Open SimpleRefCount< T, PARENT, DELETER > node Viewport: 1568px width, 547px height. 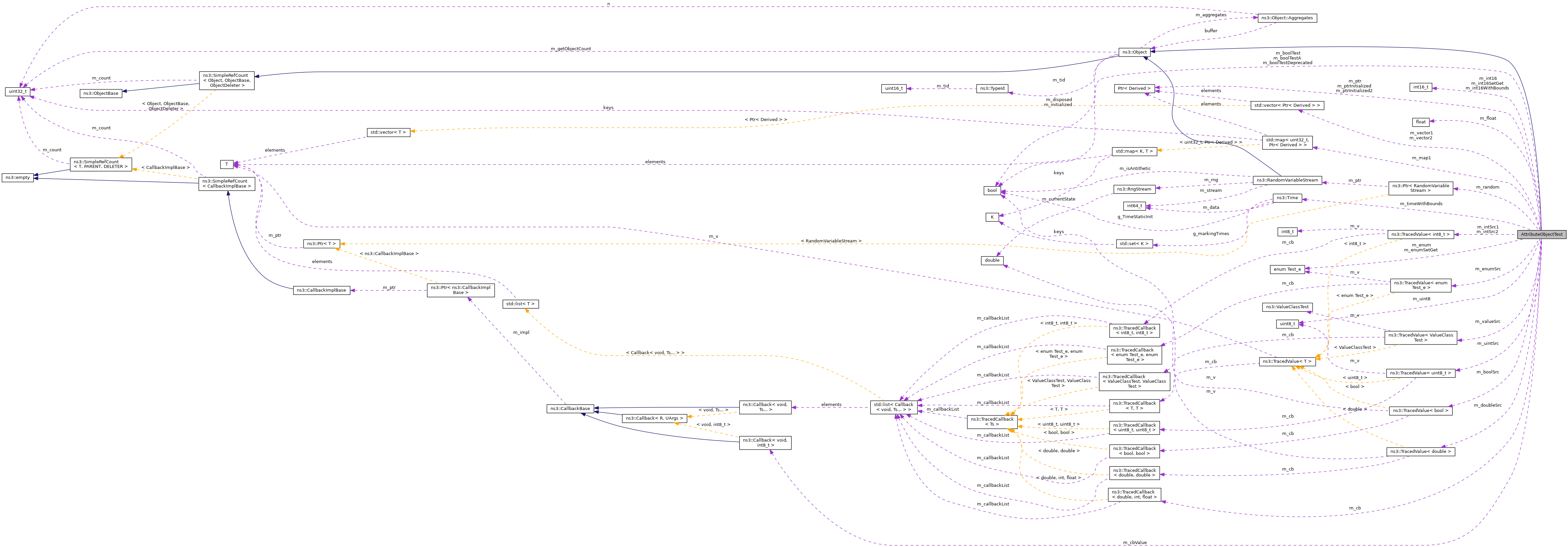pos(101,165)
